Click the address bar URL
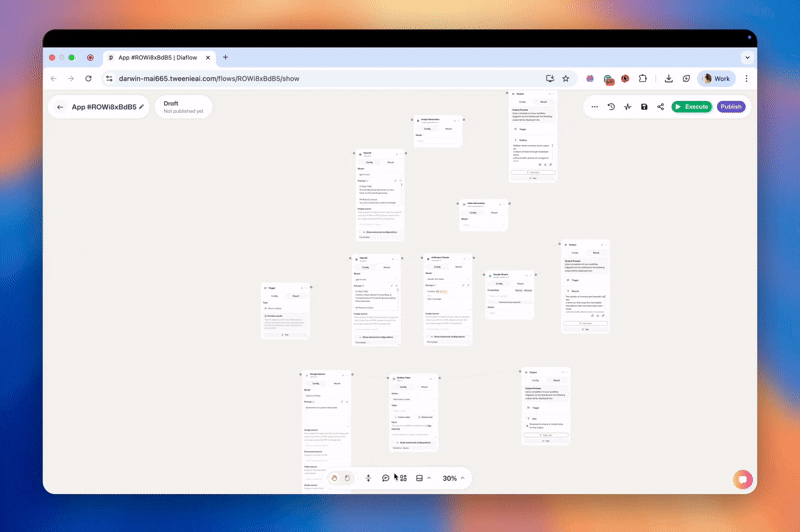The width and height of the screenshot is (800, 532). pyautogui.click(x=209, y=79)
